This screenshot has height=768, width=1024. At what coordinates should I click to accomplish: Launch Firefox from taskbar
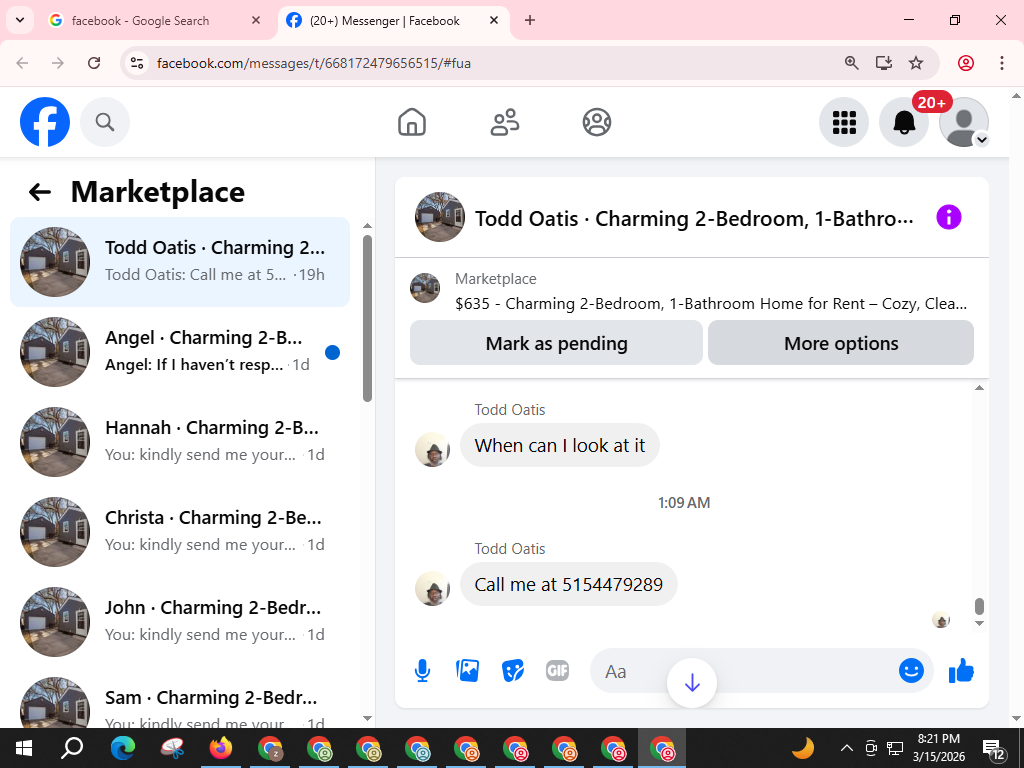221,748
